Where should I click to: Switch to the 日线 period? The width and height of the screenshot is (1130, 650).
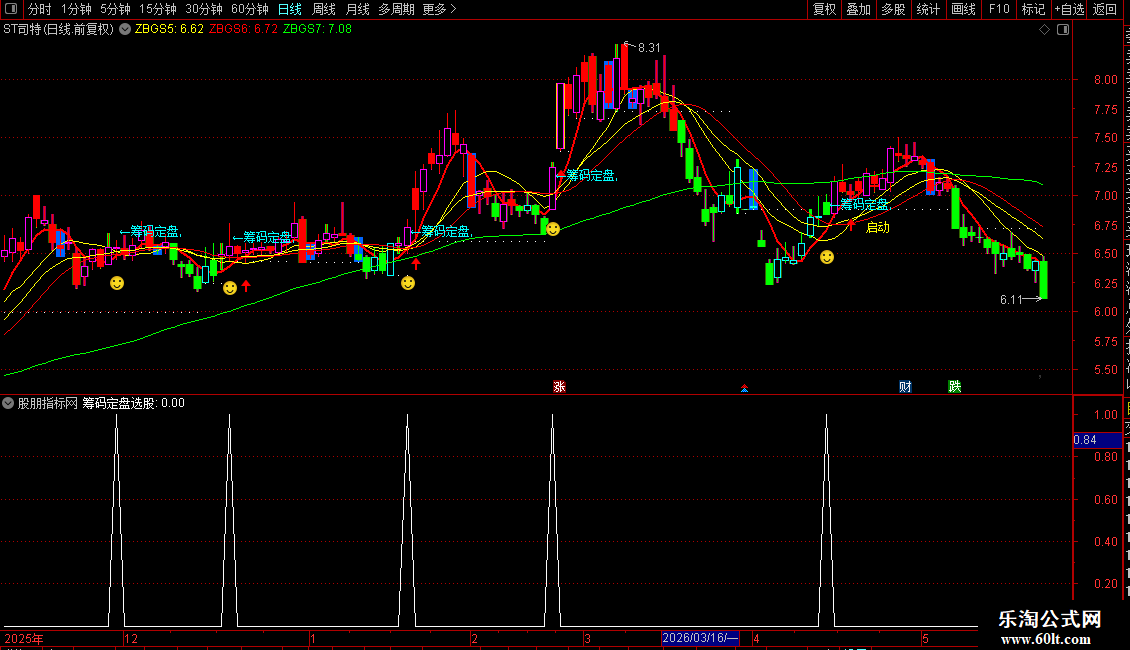290,9
